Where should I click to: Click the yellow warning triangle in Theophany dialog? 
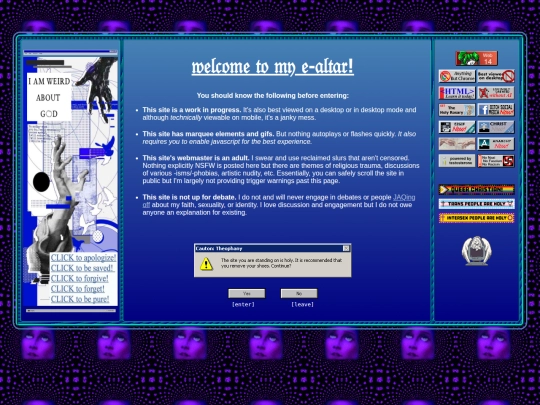pos(206,264)
